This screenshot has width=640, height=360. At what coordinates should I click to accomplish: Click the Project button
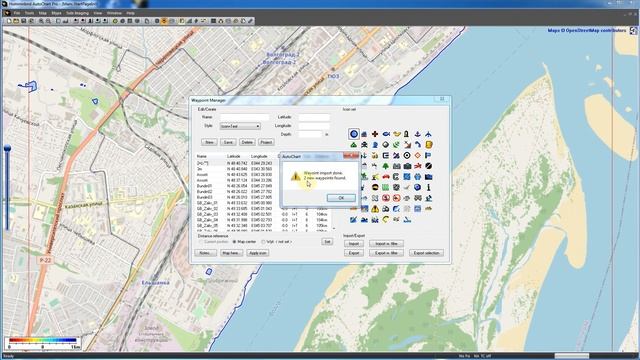coord(266,142)
